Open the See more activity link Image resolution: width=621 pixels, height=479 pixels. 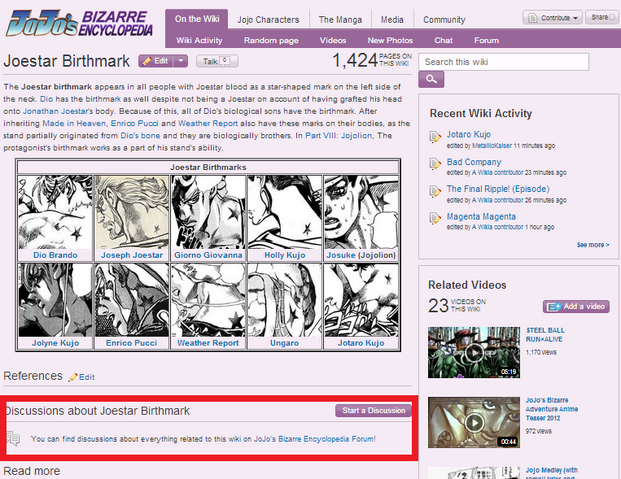tap(593, 245)
